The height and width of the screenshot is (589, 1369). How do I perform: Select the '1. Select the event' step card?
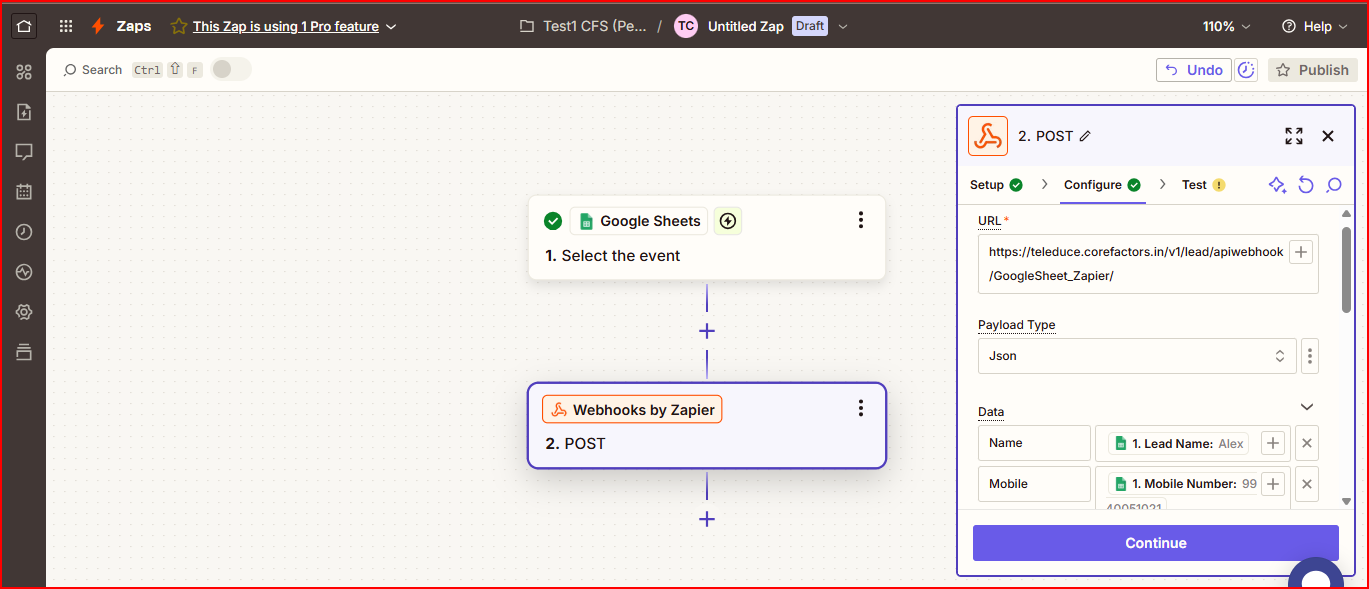click(707, 238)
